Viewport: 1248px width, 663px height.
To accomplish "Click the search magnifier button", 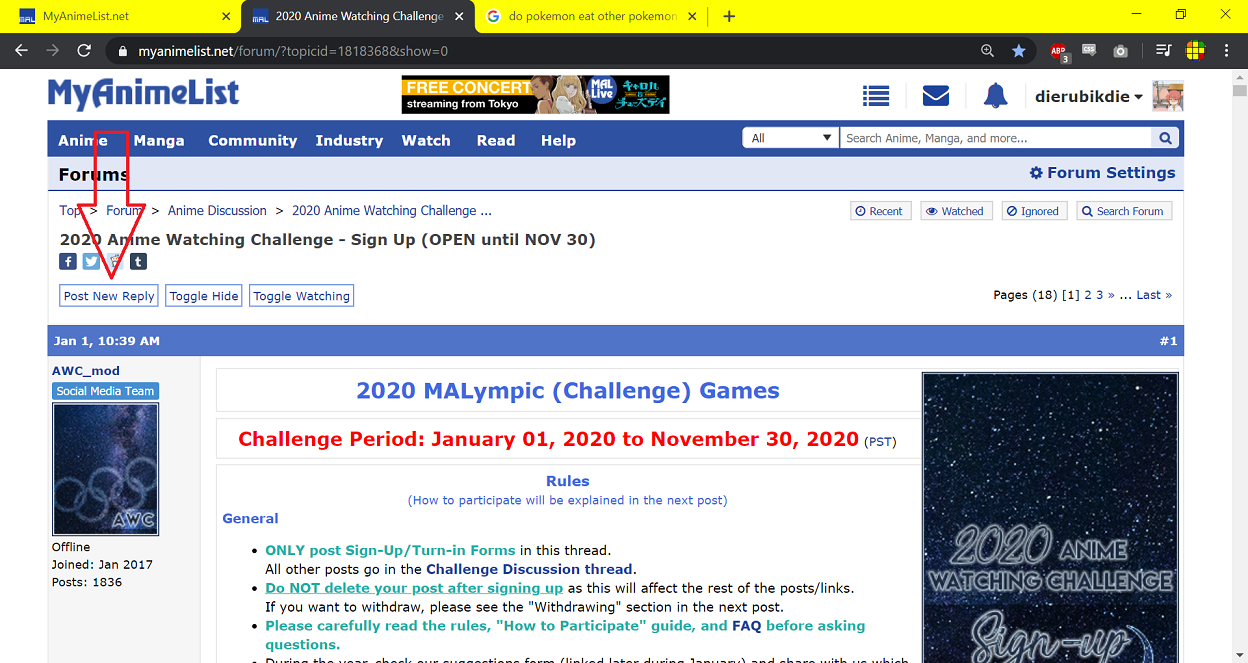I will click(1165, 138).
